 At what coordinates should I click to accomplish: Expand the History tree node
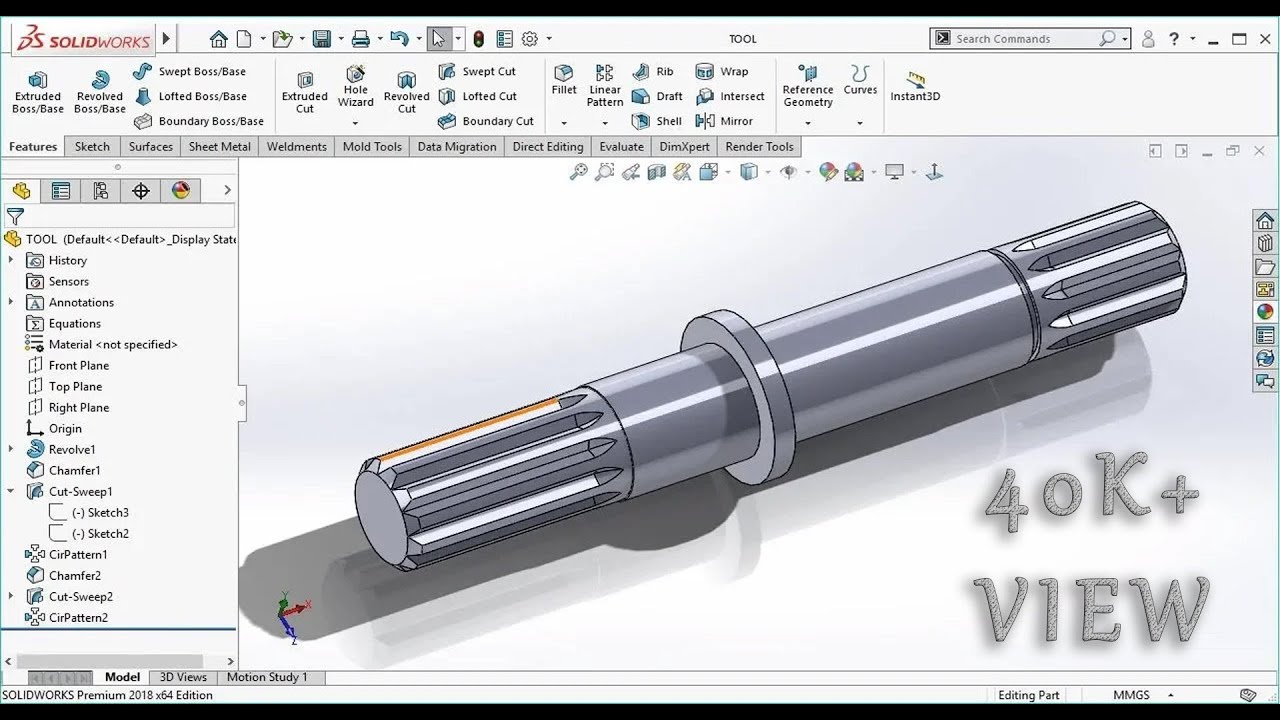11,260
